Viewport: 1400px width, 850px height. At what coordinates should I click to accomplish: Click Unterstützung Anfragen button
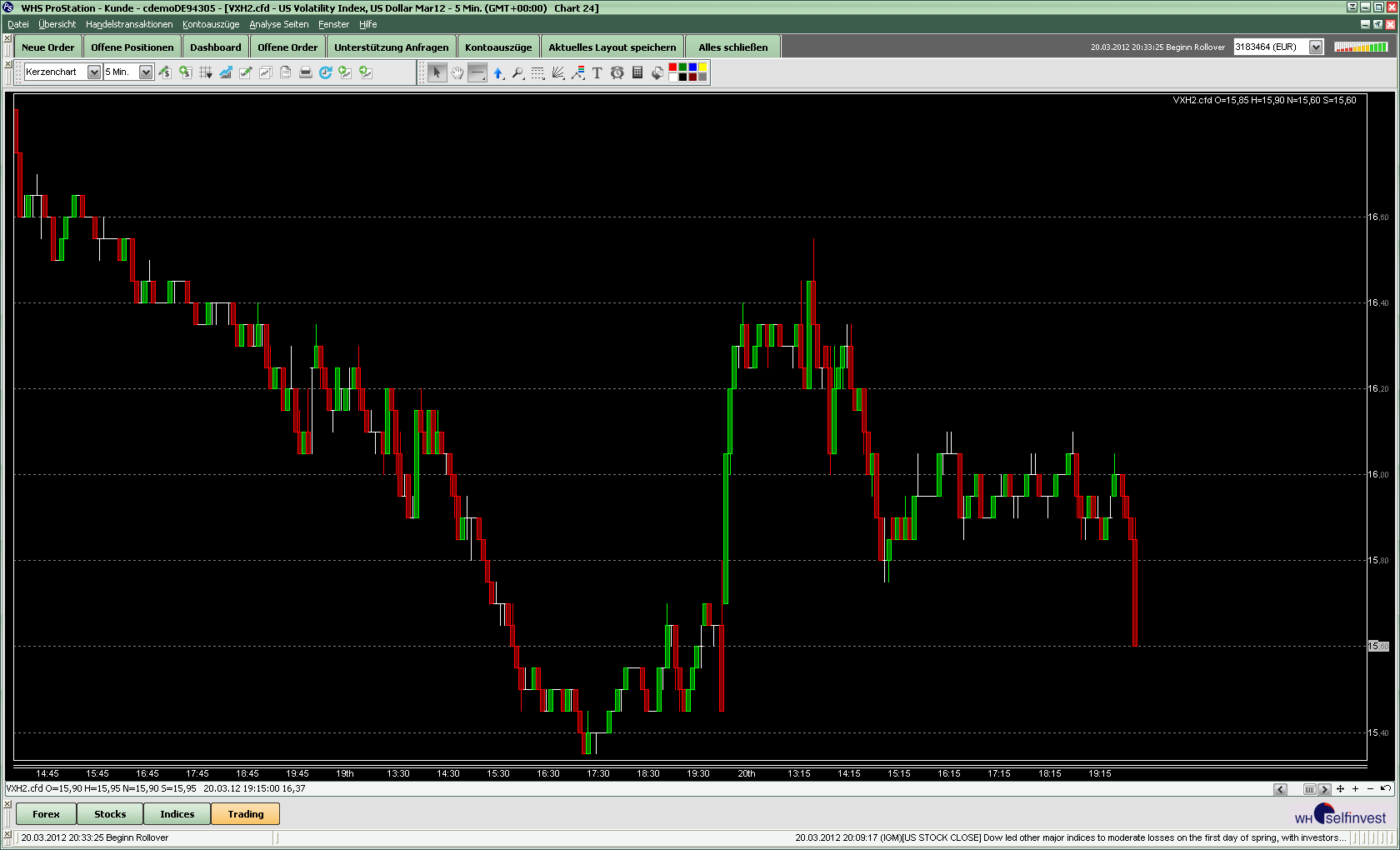[392, 47]
